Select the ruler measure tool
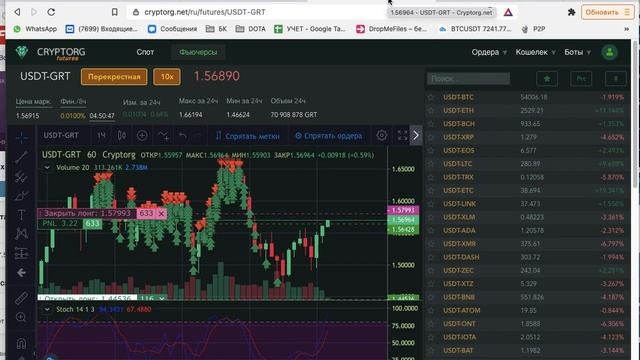The height and width of the screenshot is (360, 640). (21, 298)
